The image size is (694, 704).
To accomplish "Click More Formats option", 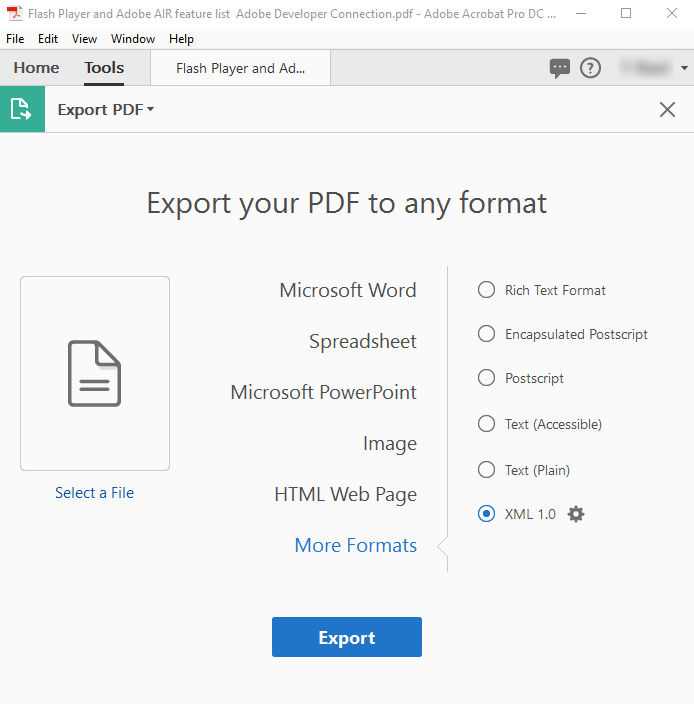I will (356, 546).
